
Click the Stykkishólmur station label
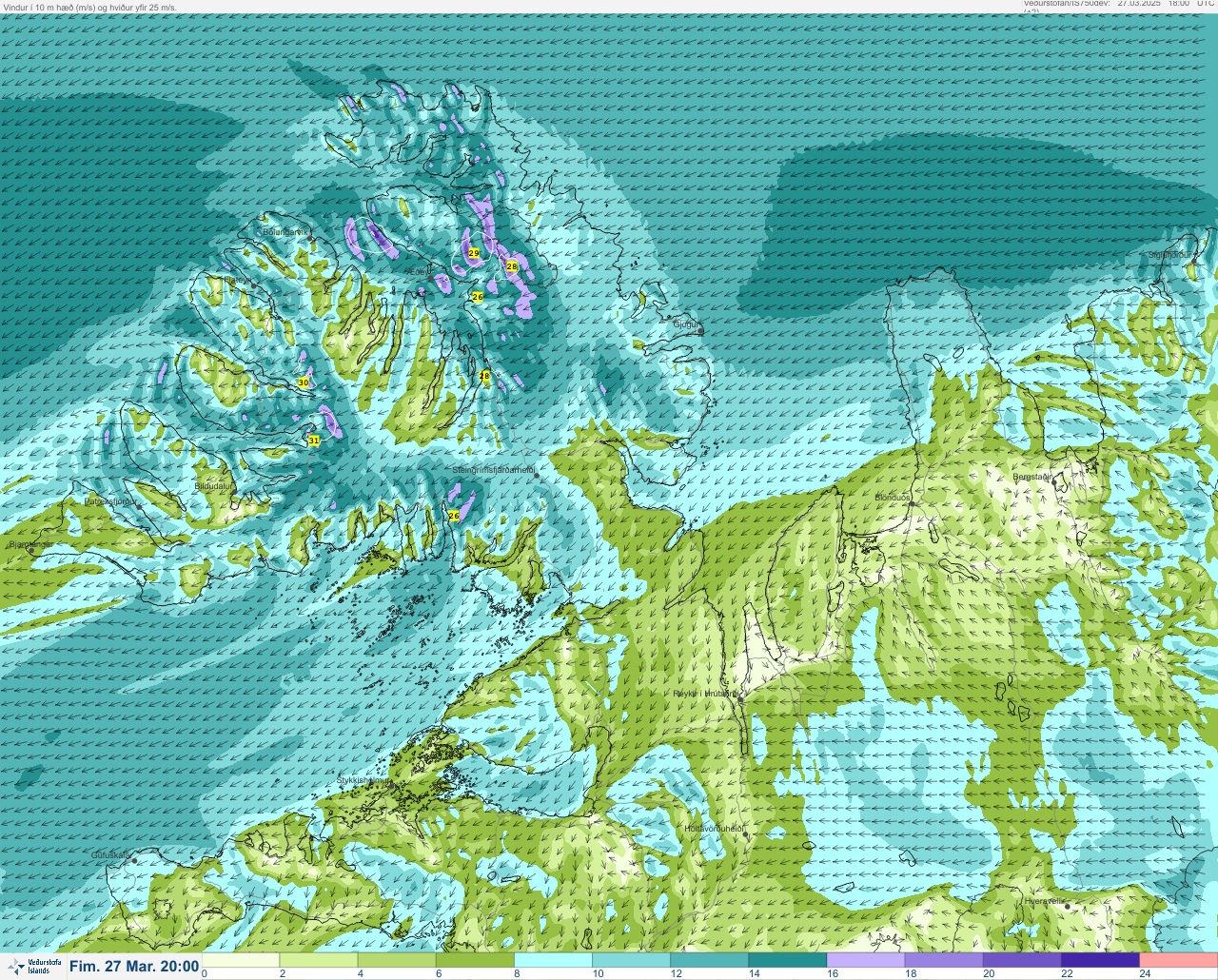pos(364,780)
